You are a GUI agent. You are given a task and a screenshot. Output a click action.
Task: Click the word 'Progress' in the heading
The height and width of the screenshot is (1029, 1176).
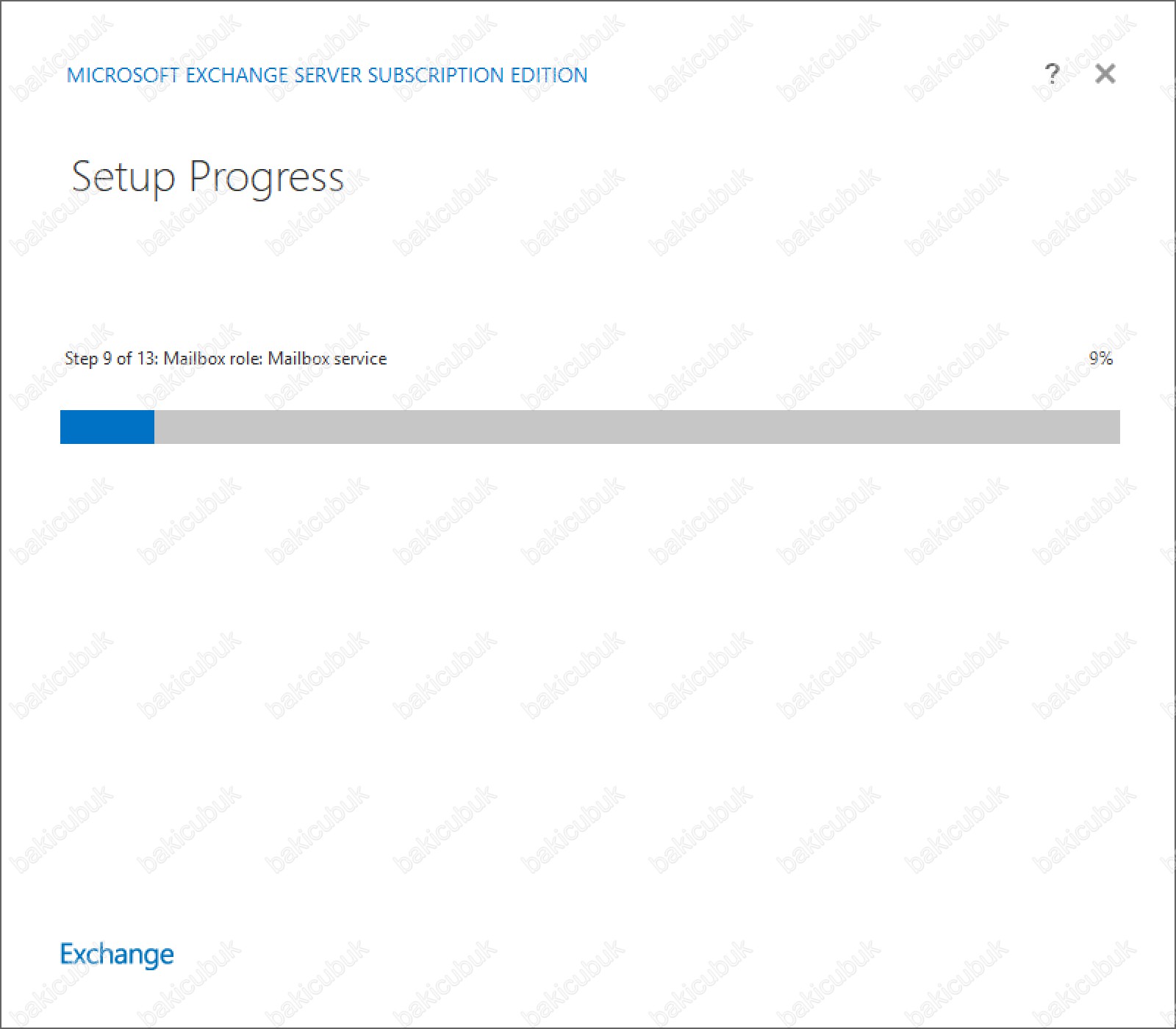[x=267, y=178]
